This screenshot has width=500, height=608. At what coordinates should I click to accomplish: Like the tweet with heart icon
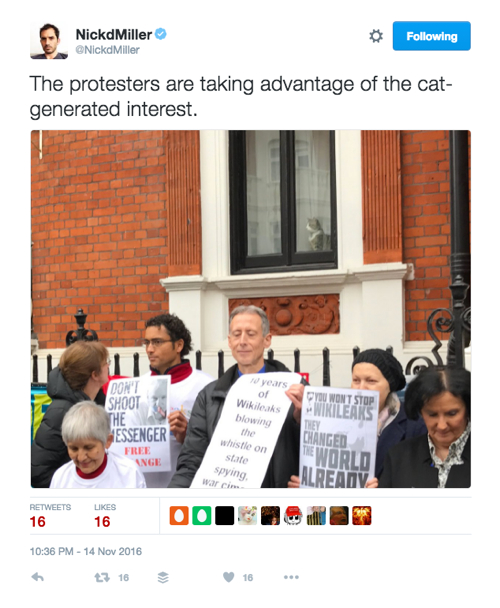point(228,577)
